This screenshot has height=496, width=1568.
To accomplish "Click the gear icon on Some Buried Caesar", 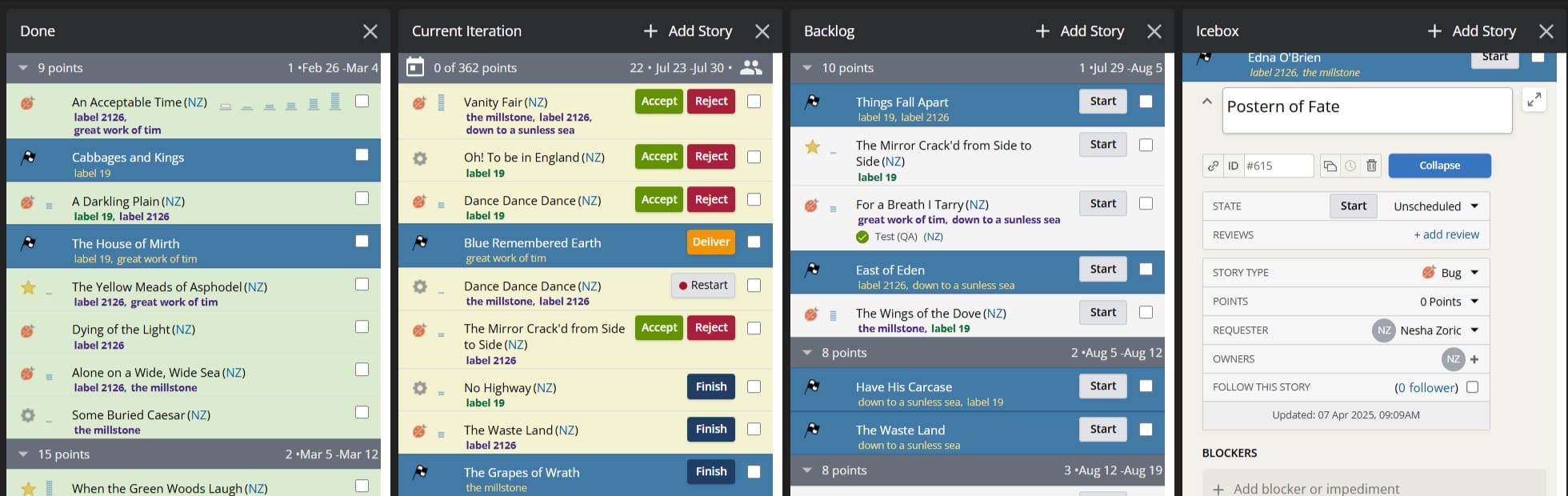I will tap(28, 415).
